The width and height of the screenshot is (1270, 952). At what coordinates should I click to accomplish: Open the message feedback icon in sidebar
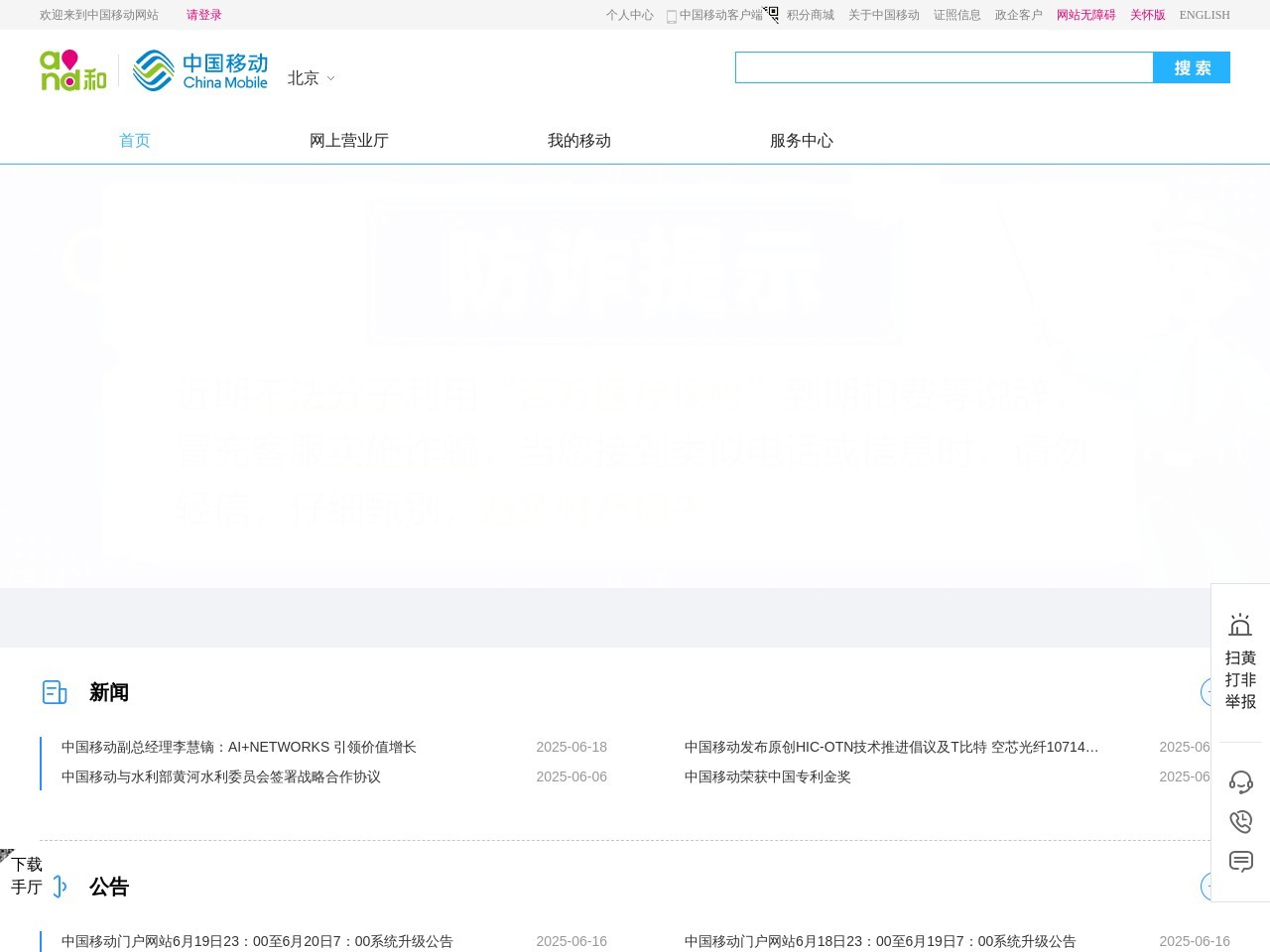pos(1240,861)
